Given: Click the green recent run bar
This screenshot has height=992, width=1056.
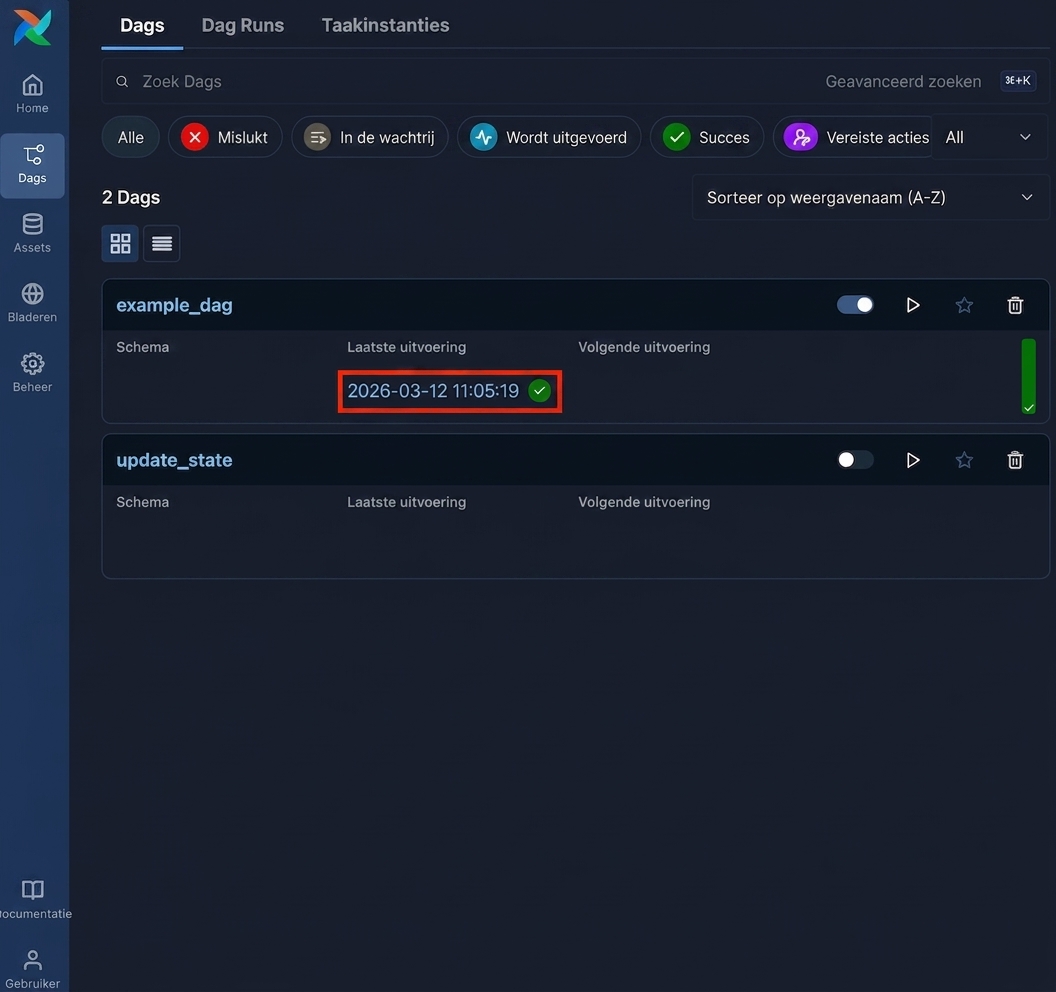Looking at the screenshot, I should click(1028, 376).
